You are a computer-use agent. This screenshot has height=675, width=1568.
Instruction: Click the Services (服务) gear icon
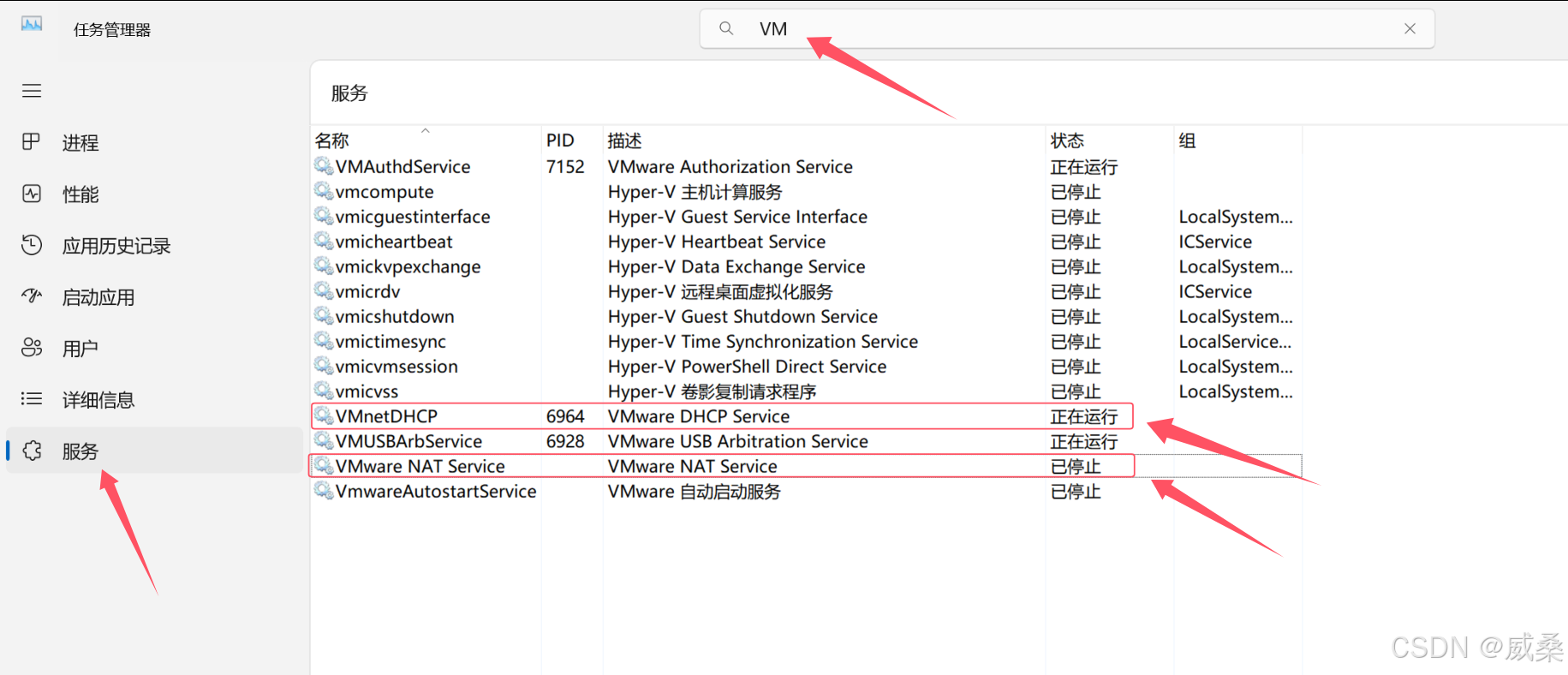click(x=33, y=451)
